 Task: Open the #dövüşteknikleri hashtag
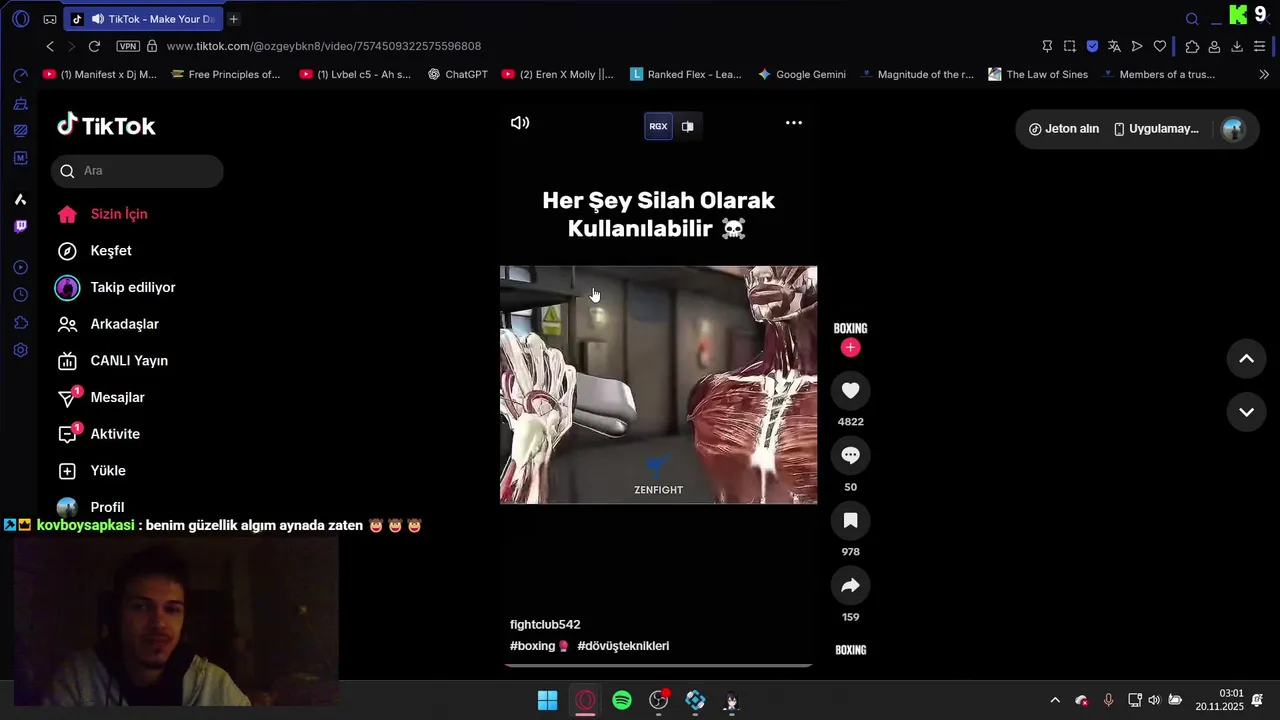623,646
